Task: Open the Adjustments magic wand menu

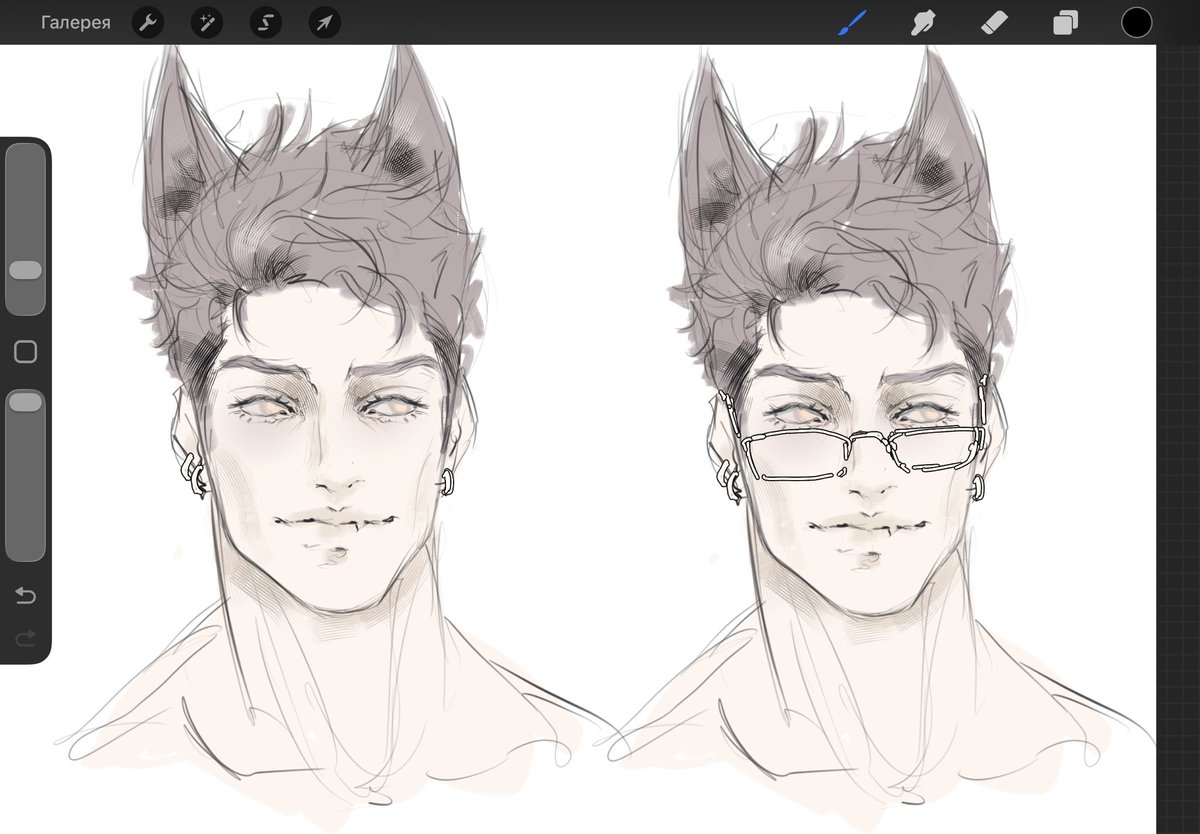Action: coord(207,22)
